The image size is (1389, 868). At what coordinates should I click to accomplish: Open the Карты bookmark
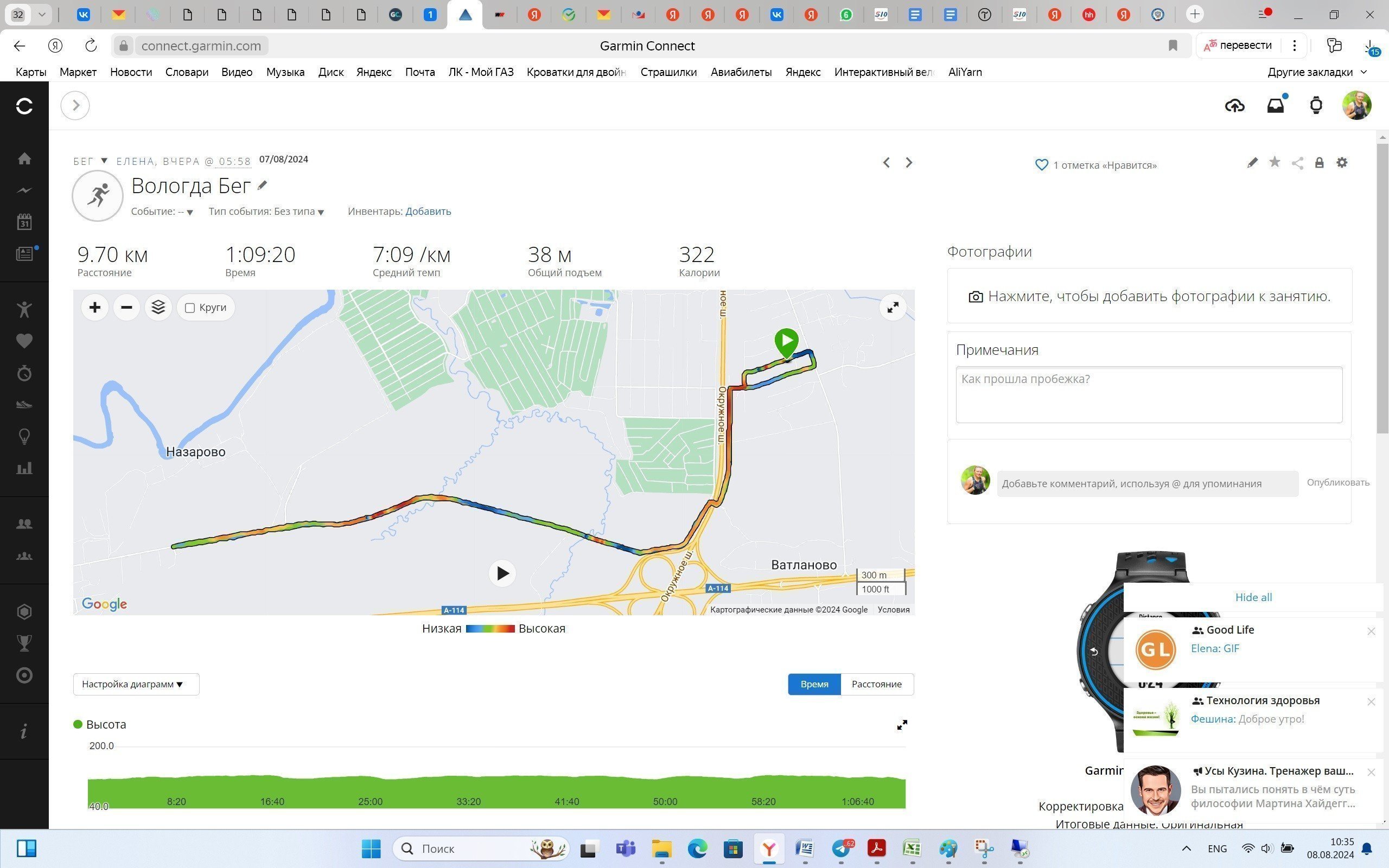pos(31,72)
